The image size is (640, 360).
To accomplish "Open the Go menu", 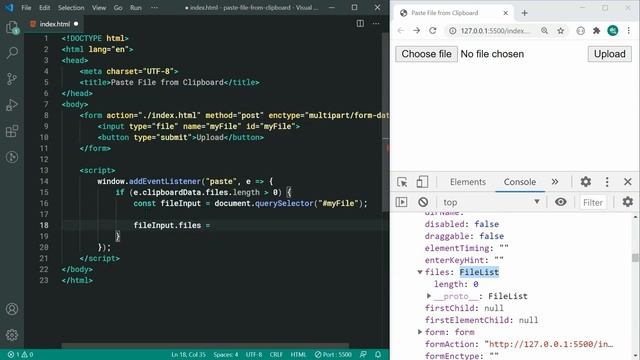I will [x=118, y=8].
